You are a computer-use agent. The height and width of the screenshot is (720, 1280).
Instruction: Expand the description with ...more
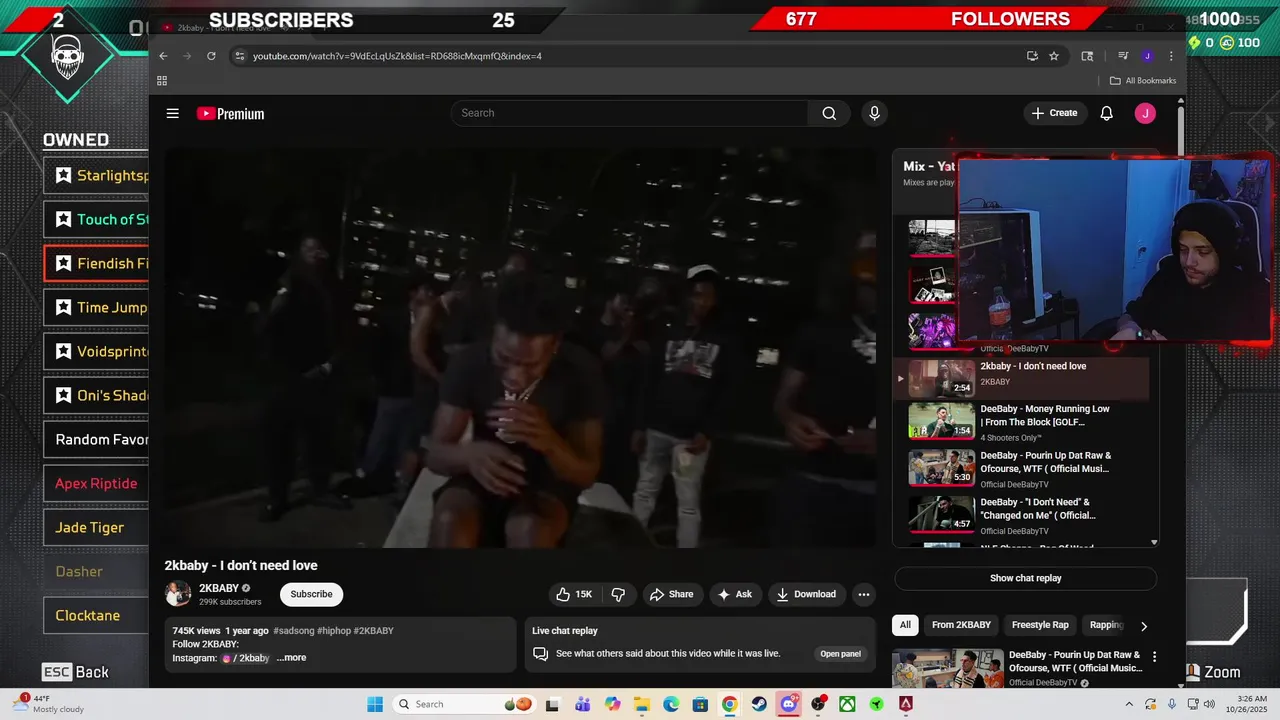(x=291, y=658)
